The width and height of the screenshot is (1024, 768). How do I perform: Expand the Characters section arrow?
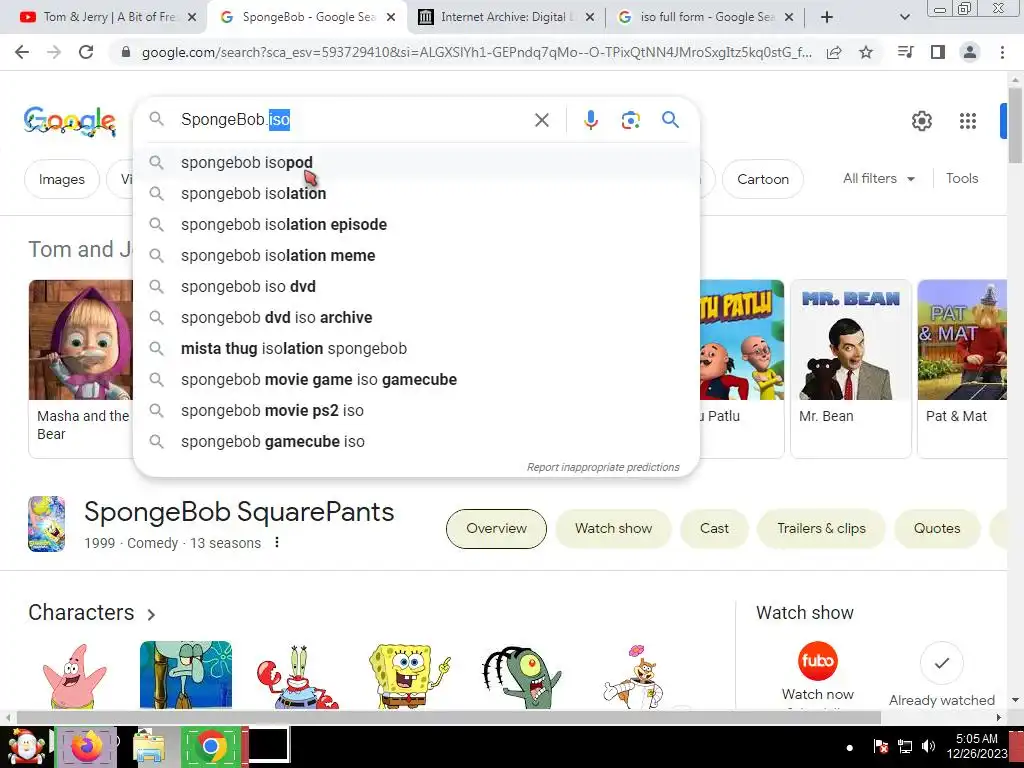point(152,615)
